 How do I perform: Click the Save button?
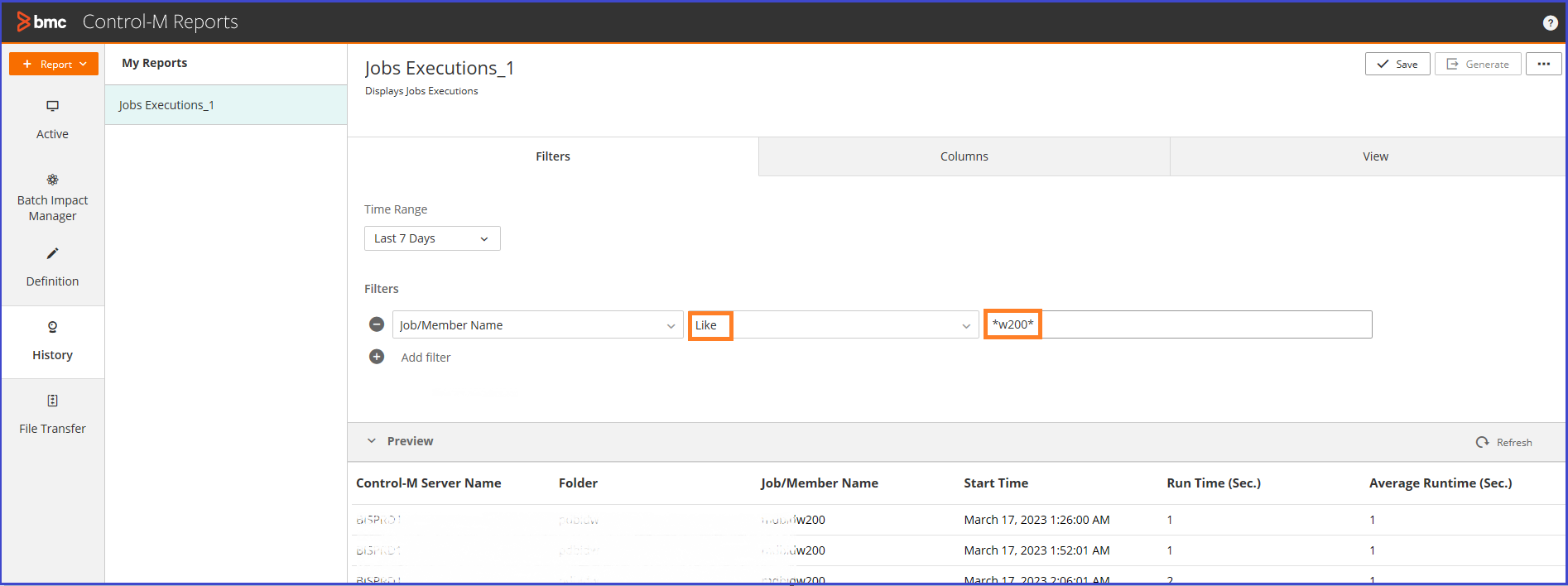point(1397,64)
